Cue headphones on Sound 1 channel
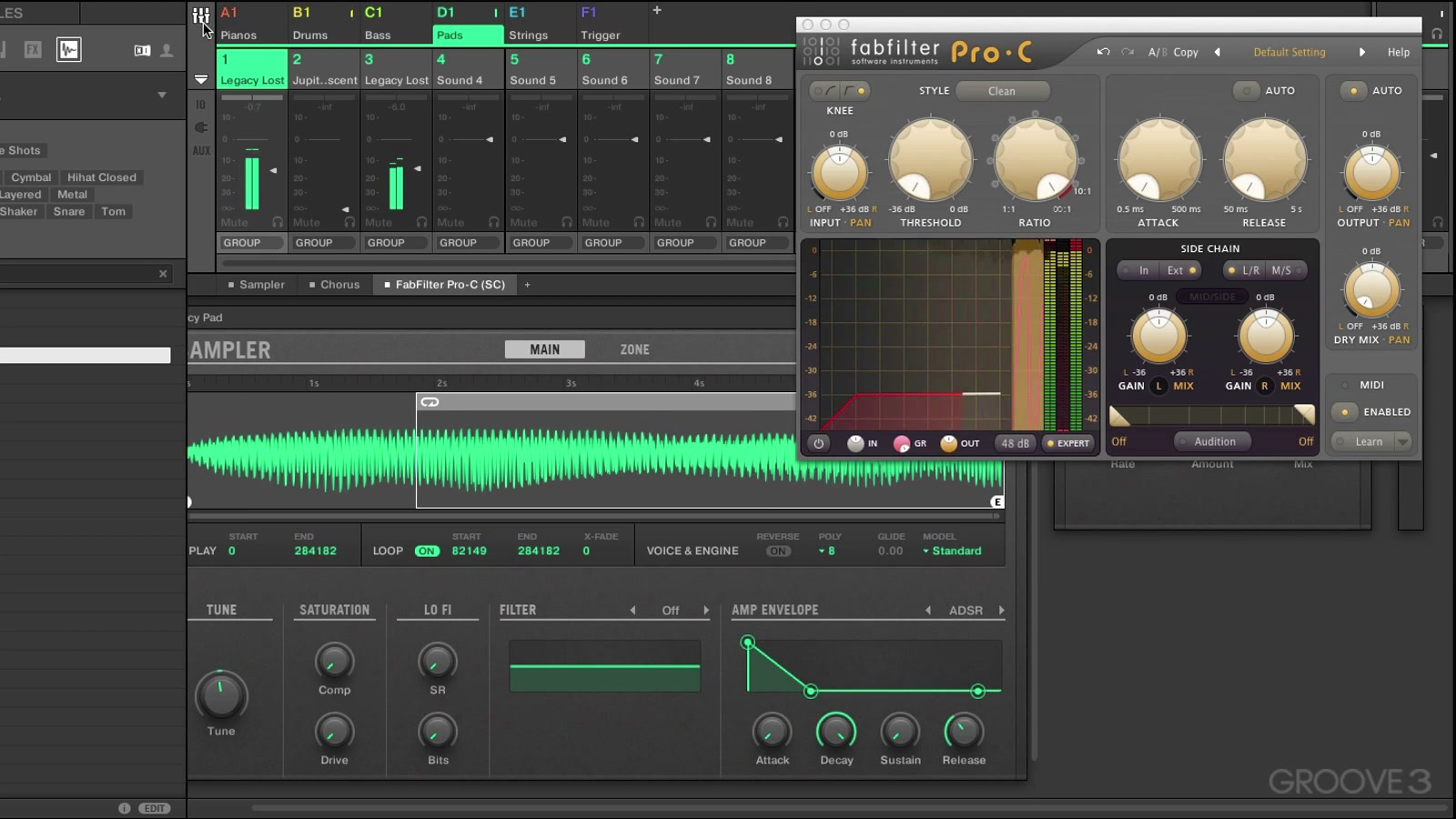Screen dimensions: 1456x819 [278, 222]
